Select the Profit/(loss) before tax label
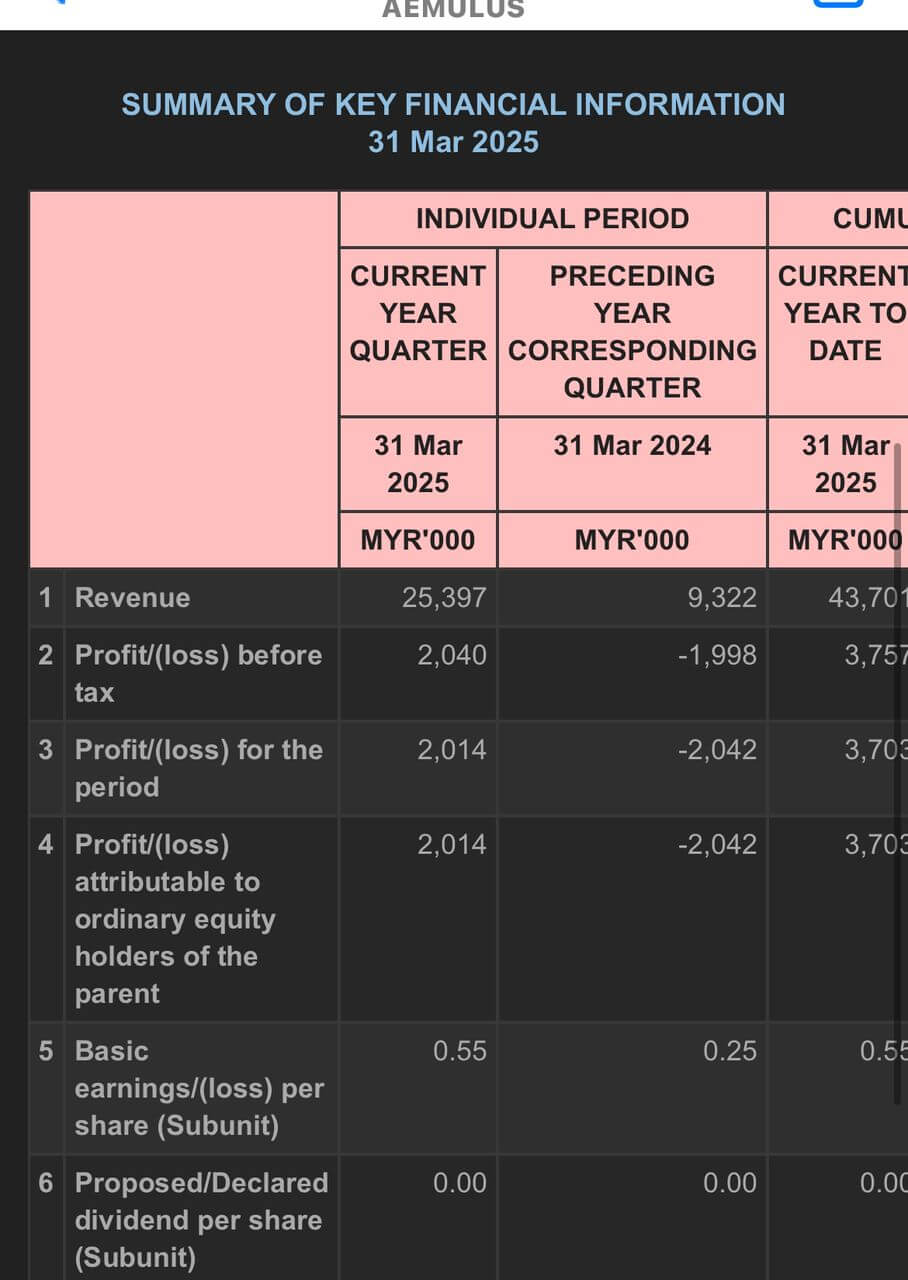The image size is (908, 1280). 198,674
